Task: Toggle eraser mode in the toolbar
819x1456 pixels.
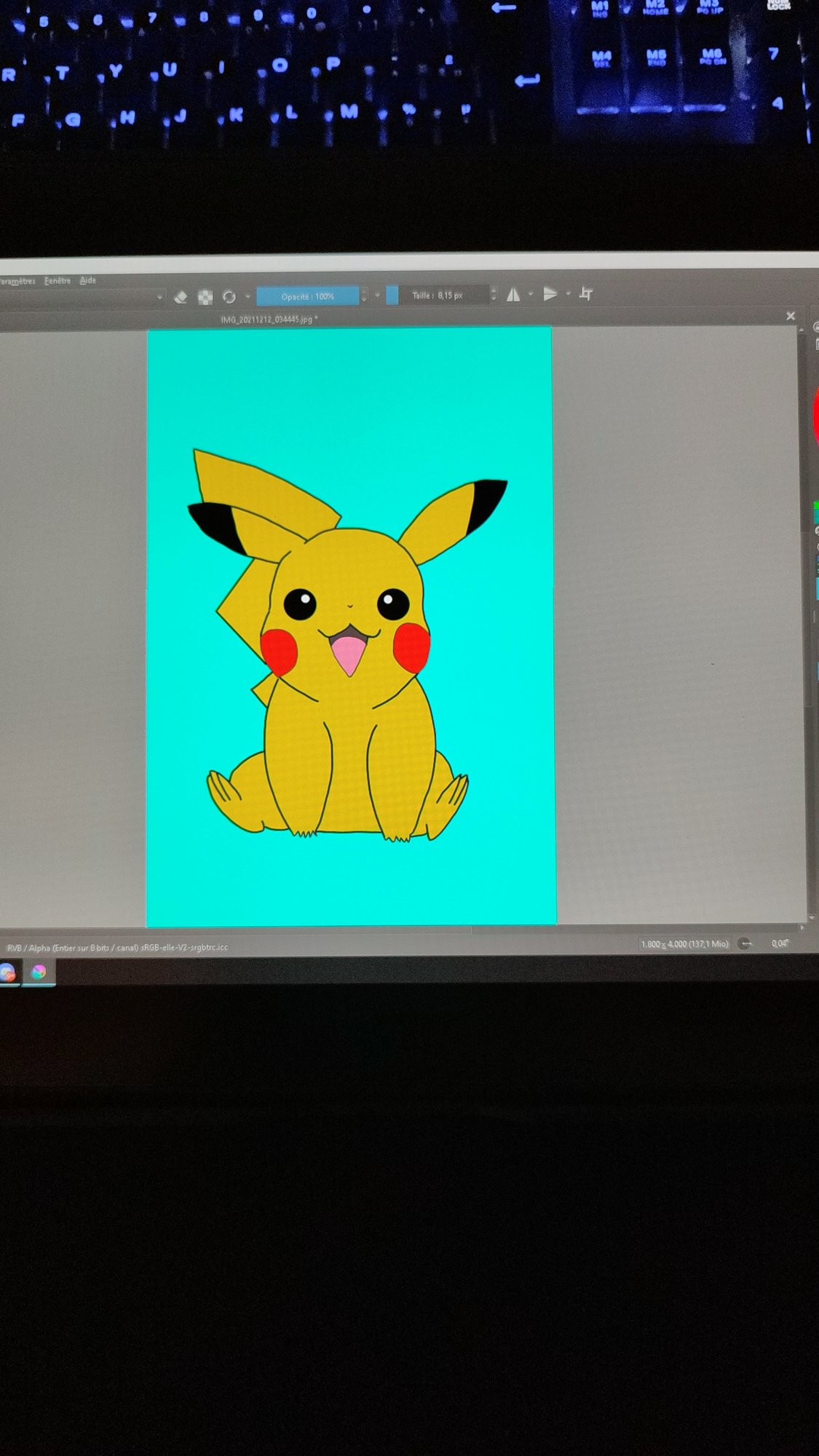Action: (181, 297)
